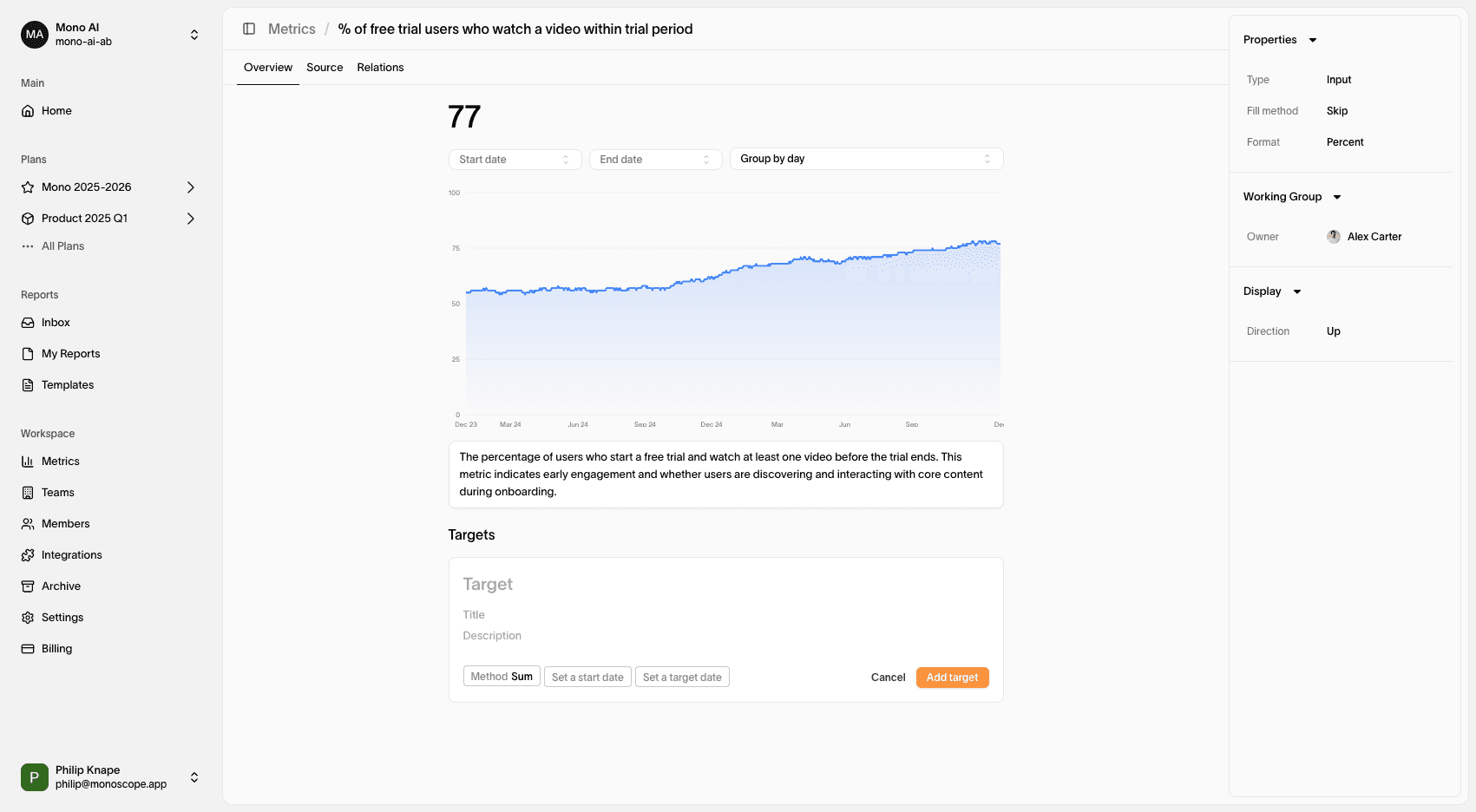Screen dimensions: 1476x812
Task: Click the Metrics bar chart icon
Action: pyautogui.click(x=28, y=462)
